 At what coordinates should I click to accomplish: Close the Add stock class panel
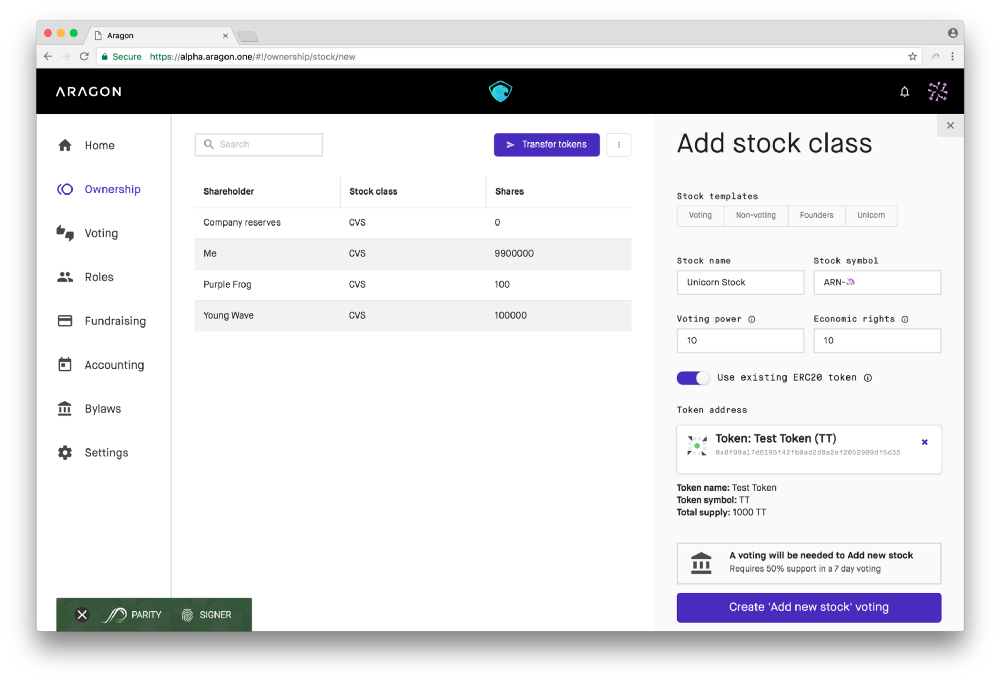[950, 126]
